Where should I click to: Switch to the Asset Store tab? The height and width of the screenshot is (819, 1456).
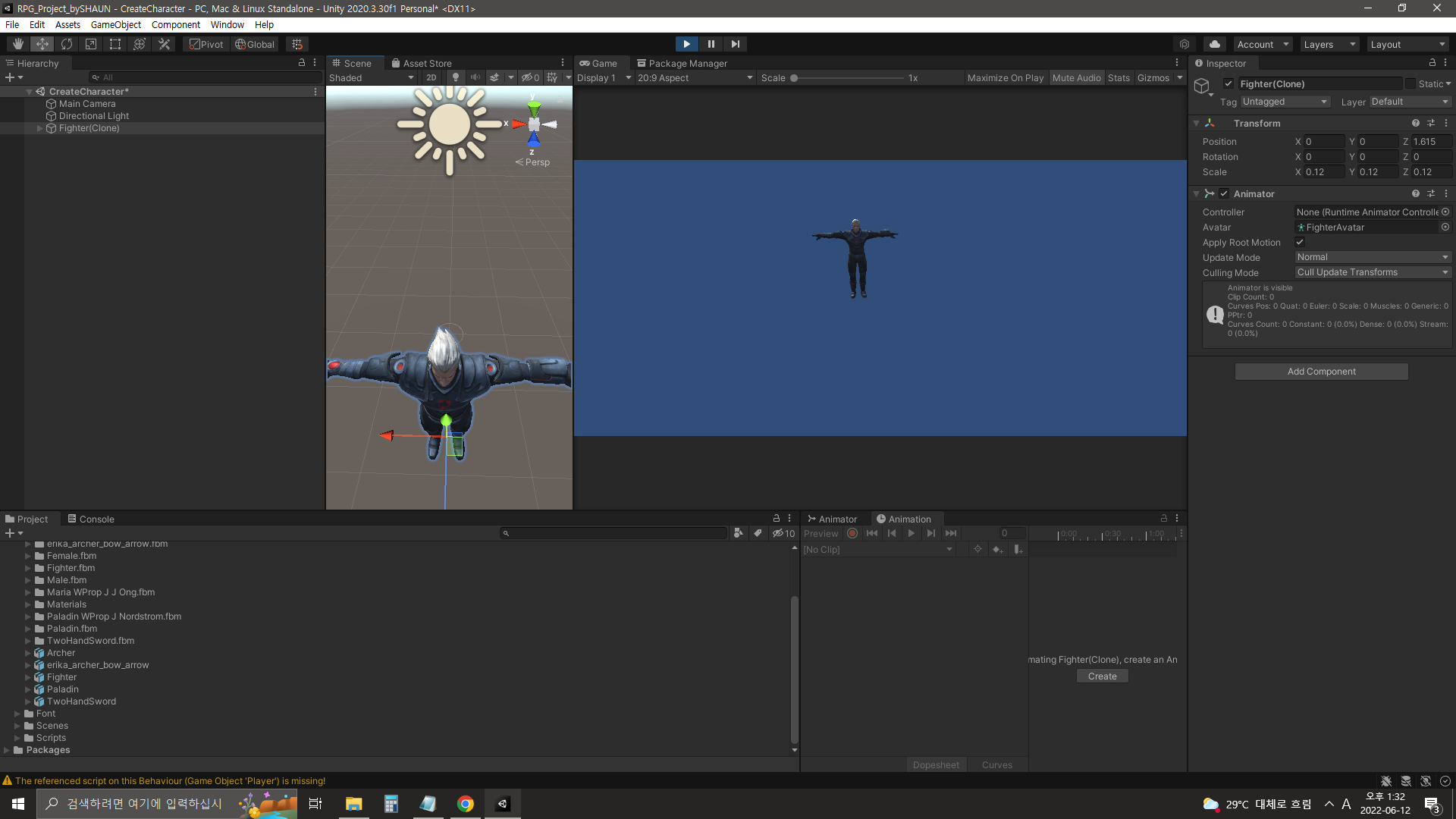click(422, 63)
